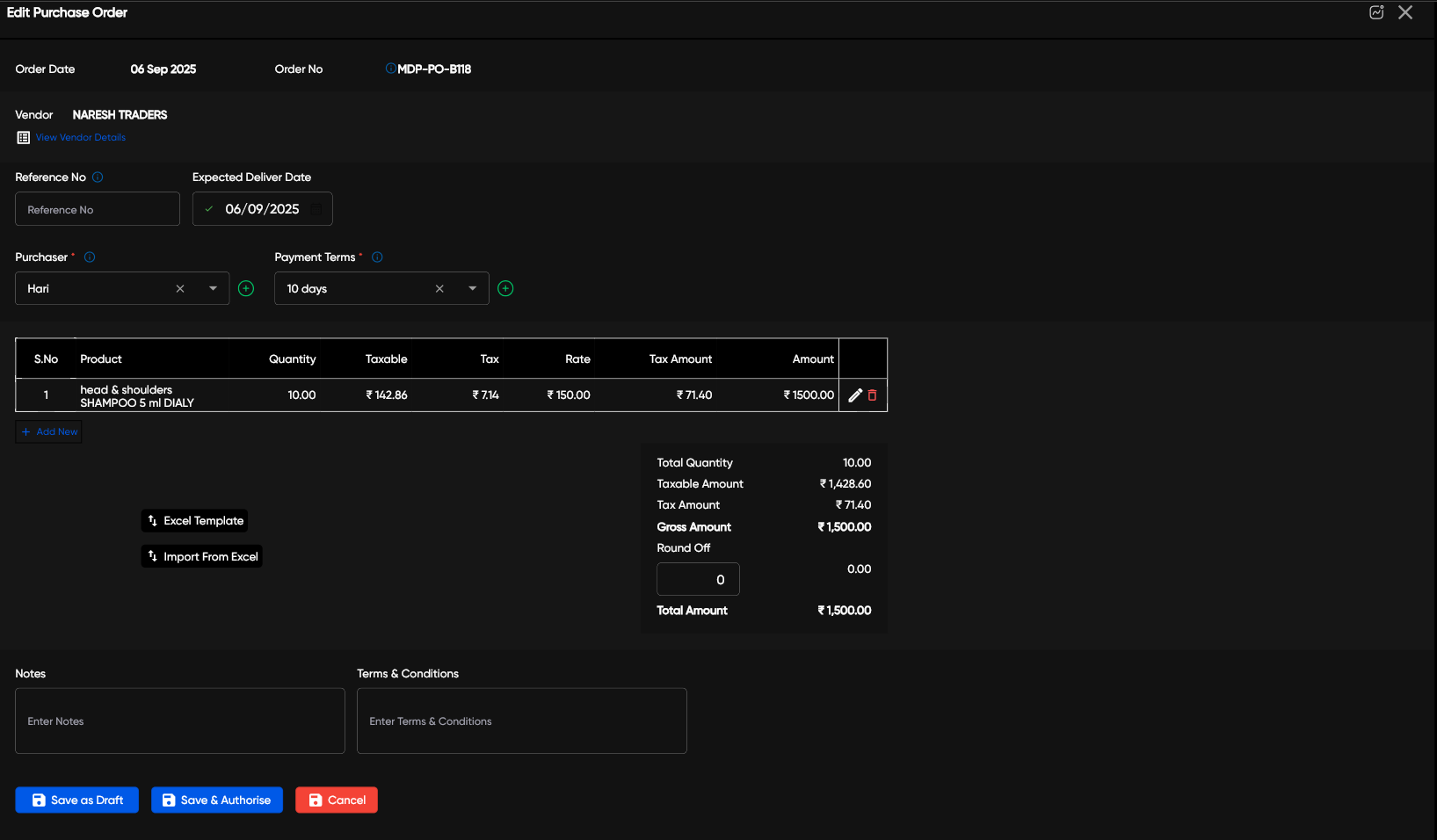This screenshot has width=1437, height=840.
Task: Click Add New product row link
Action: (49, 432)
